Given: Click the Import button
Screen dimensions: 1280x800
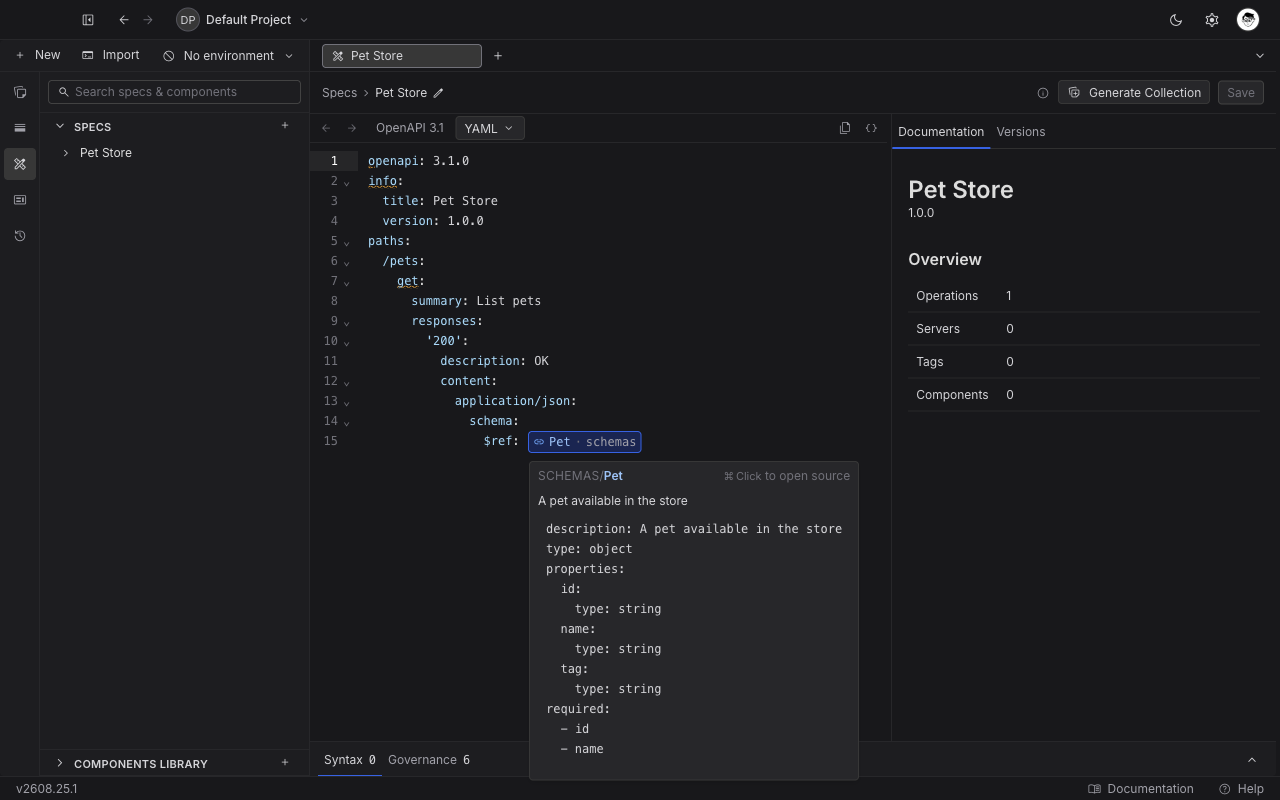Looking at the screenshot, I should point(111,55).
